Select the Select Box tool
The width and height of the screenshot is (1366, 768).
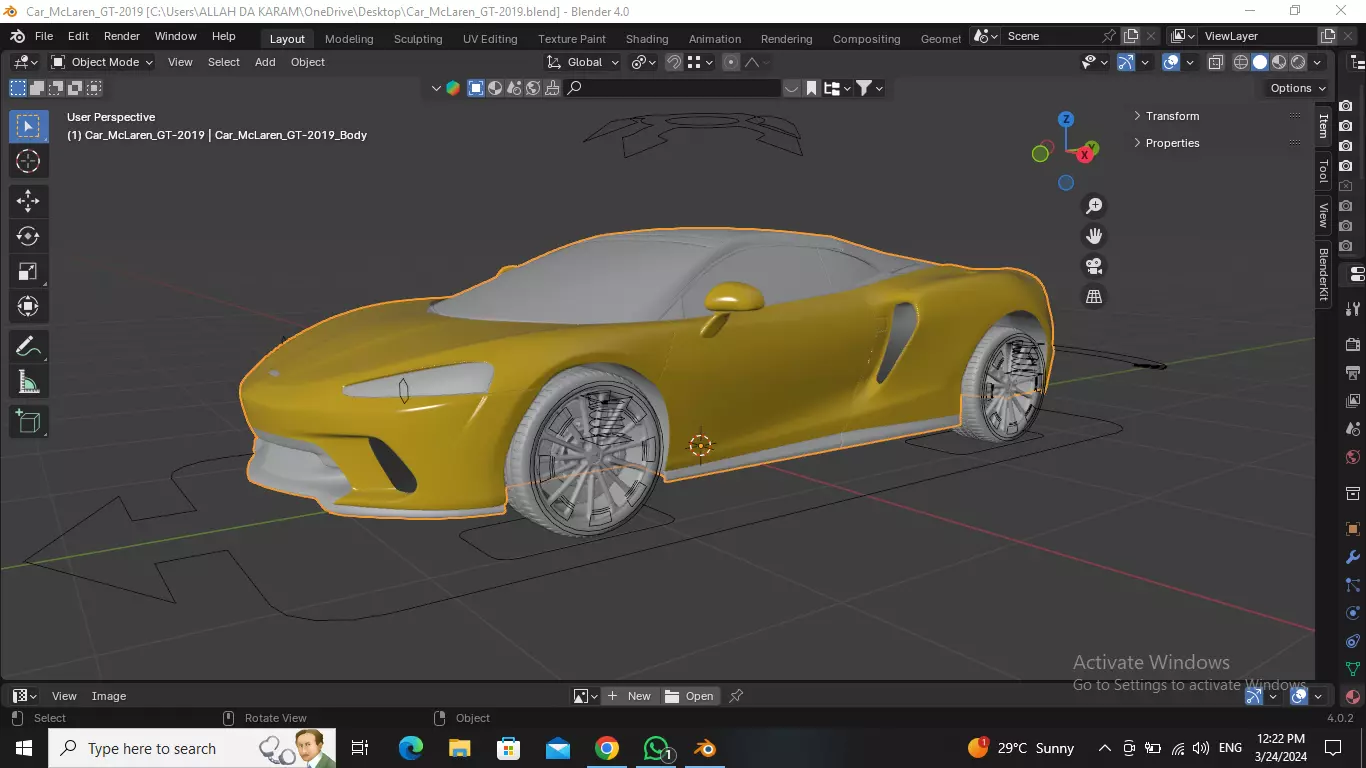point(28,127)
